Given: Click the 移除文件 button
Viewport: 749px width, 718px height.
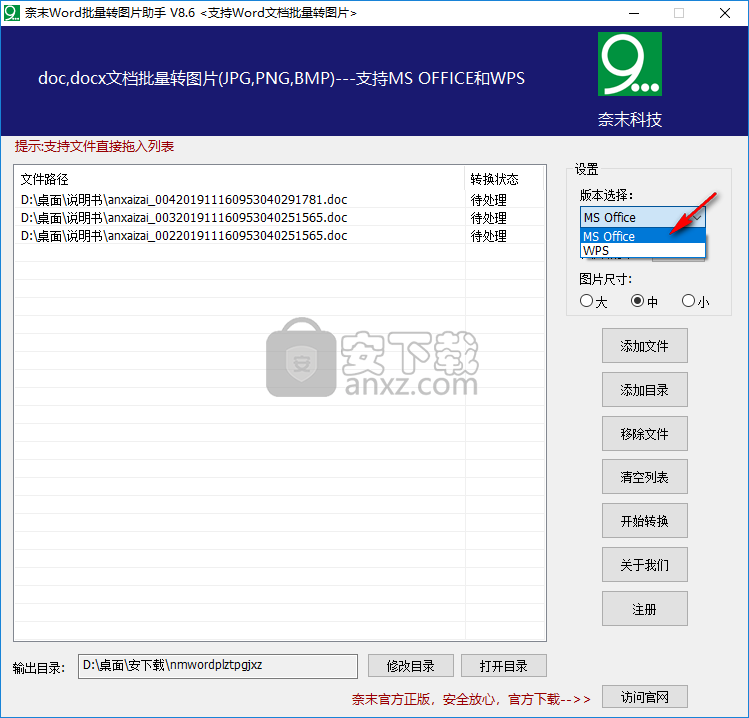Looking at the screenshot, I should point(644,433).
